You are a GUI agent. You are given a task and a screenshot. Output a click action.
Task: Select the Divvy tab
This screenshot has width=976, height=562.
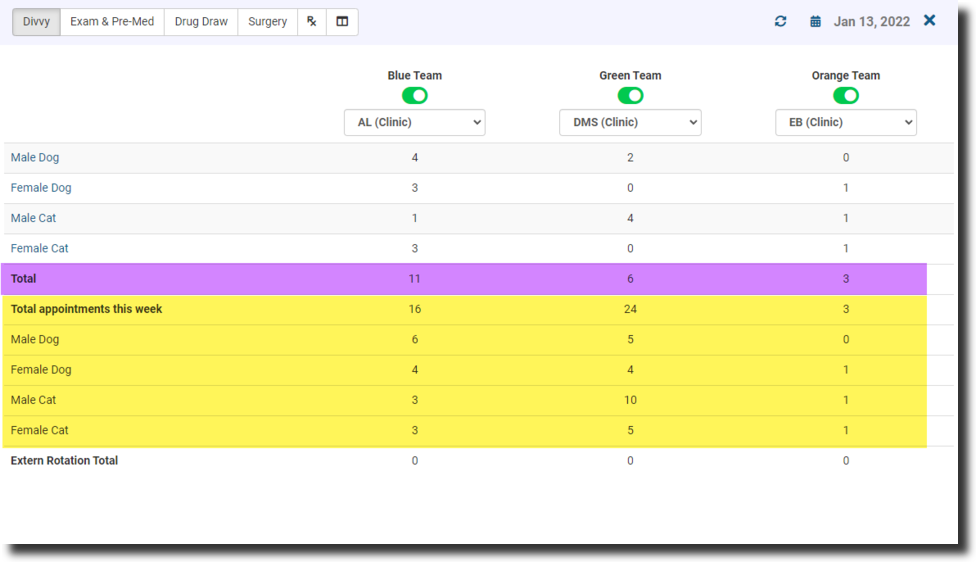point(36,21)
